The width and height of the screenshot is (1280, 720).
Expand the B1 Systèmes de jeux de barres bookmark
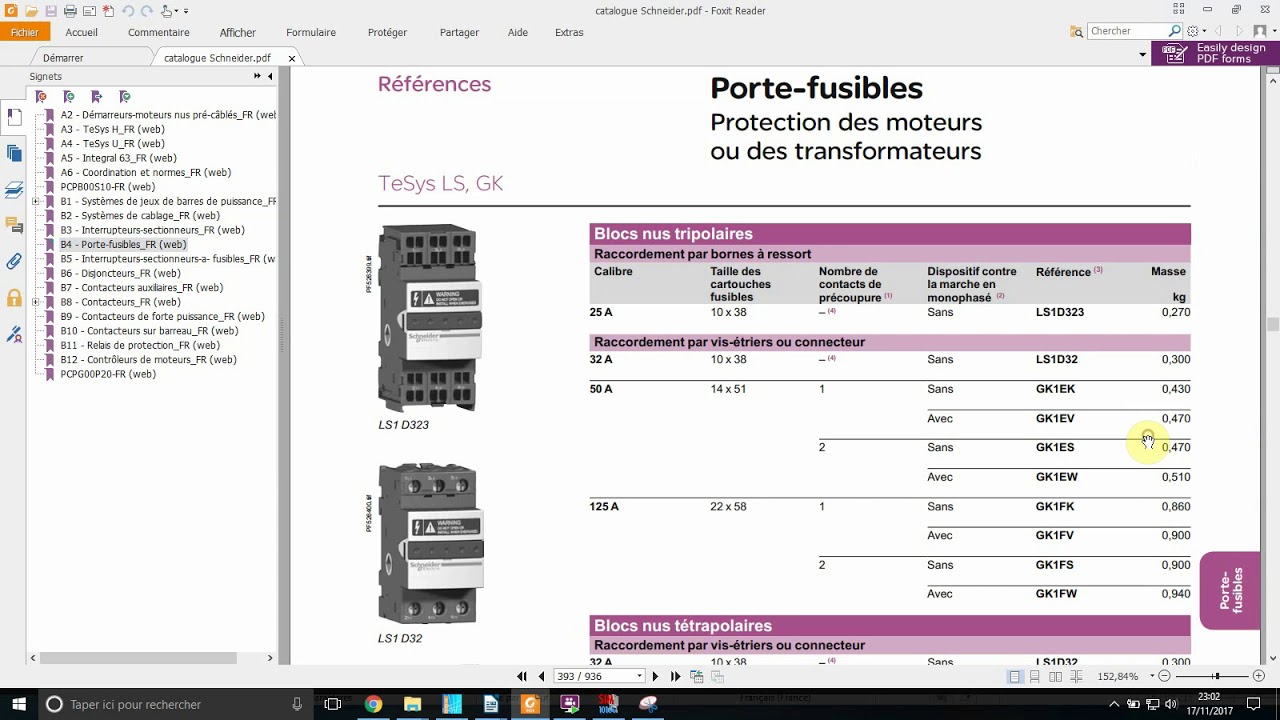click(36, 201)
